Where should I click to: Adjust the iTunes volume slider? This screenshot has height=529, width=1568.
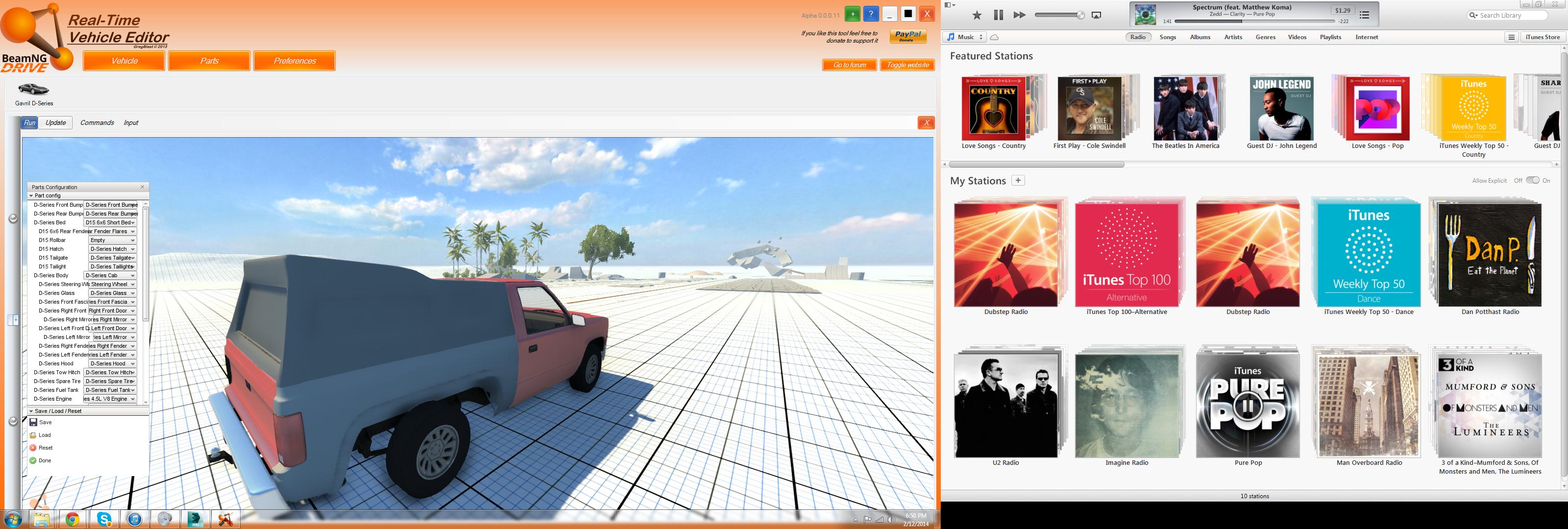[x=1060, y=15]
